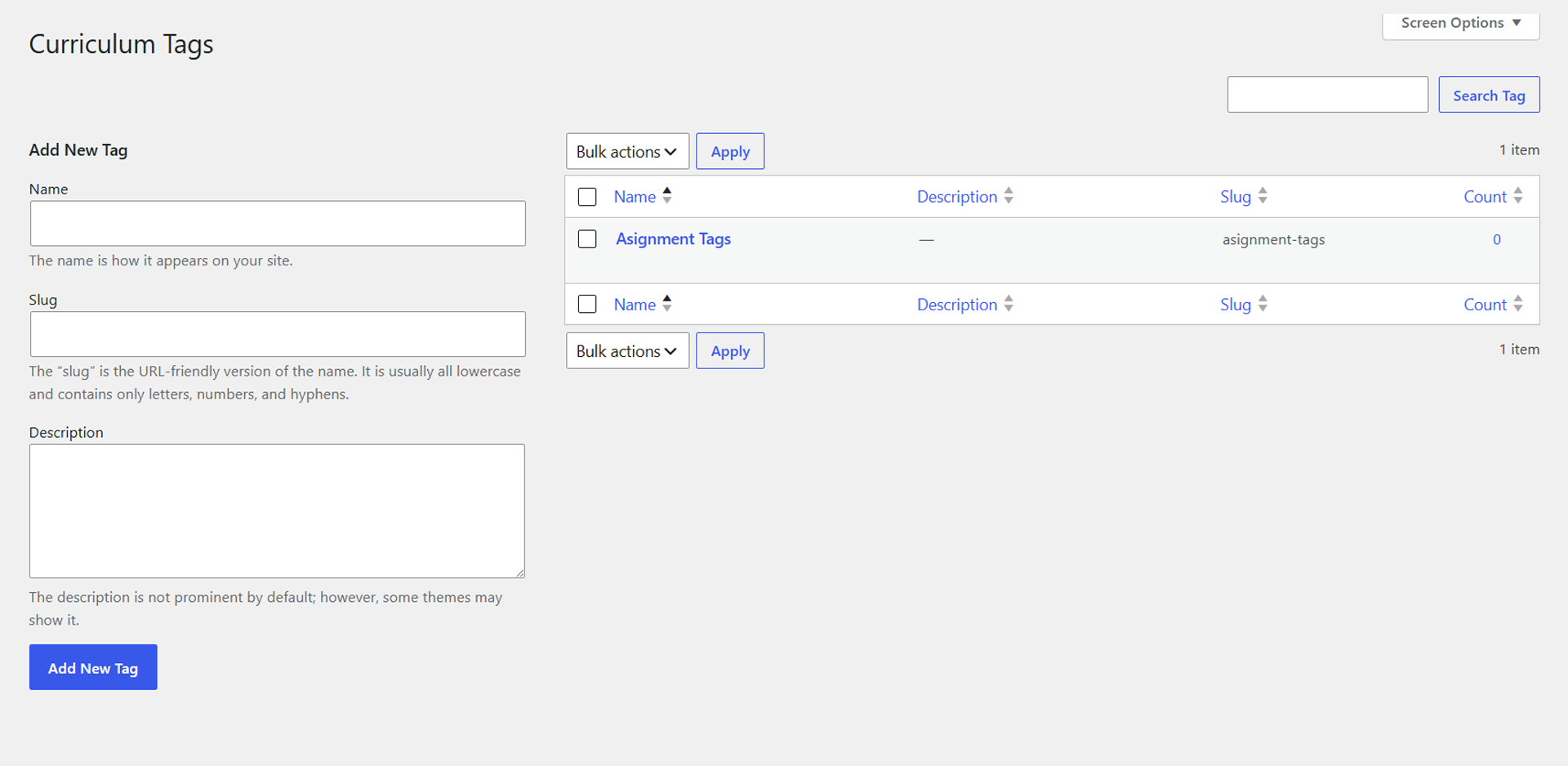Sort by Slug in table header
Screen dimensions: 1568x766
(1236, 197)
